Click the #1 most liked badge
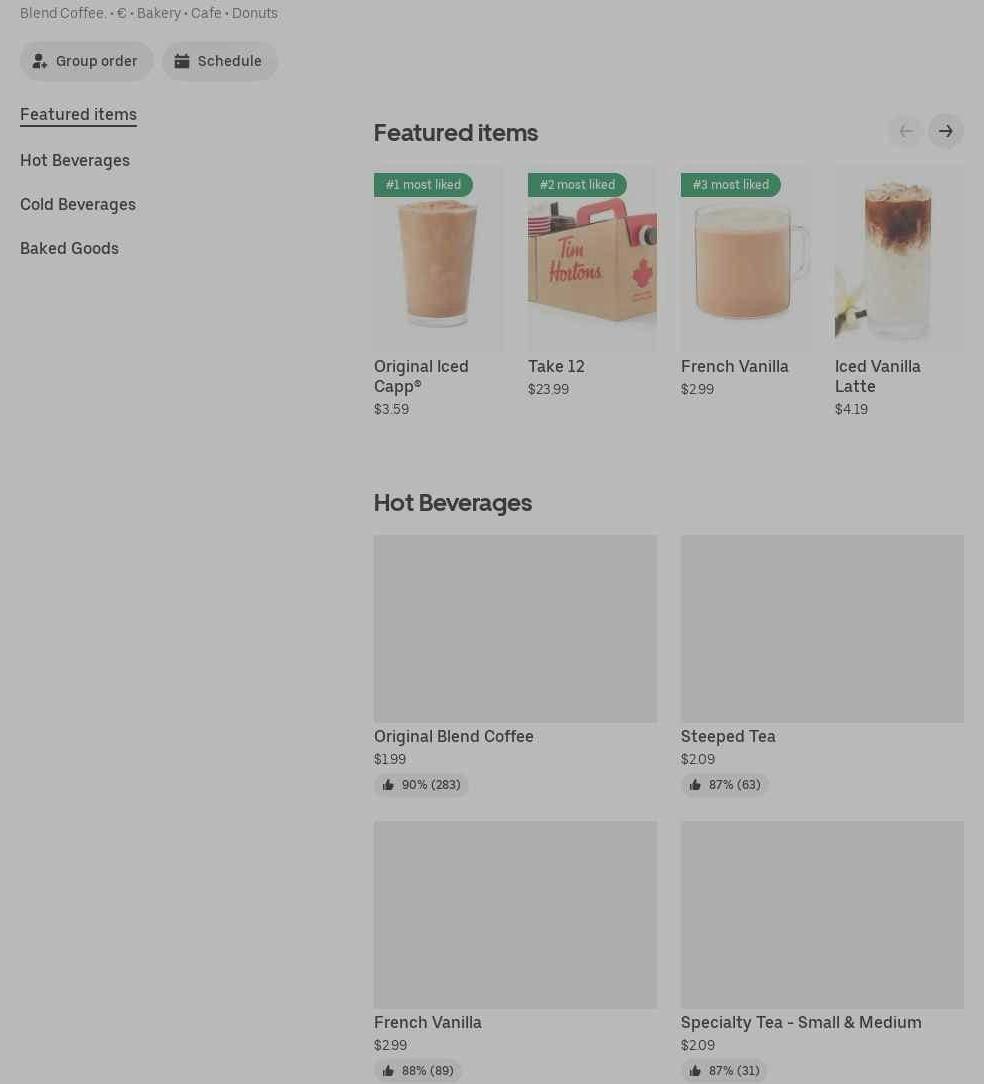984x1084 pixels. click(x=423, y=185)
